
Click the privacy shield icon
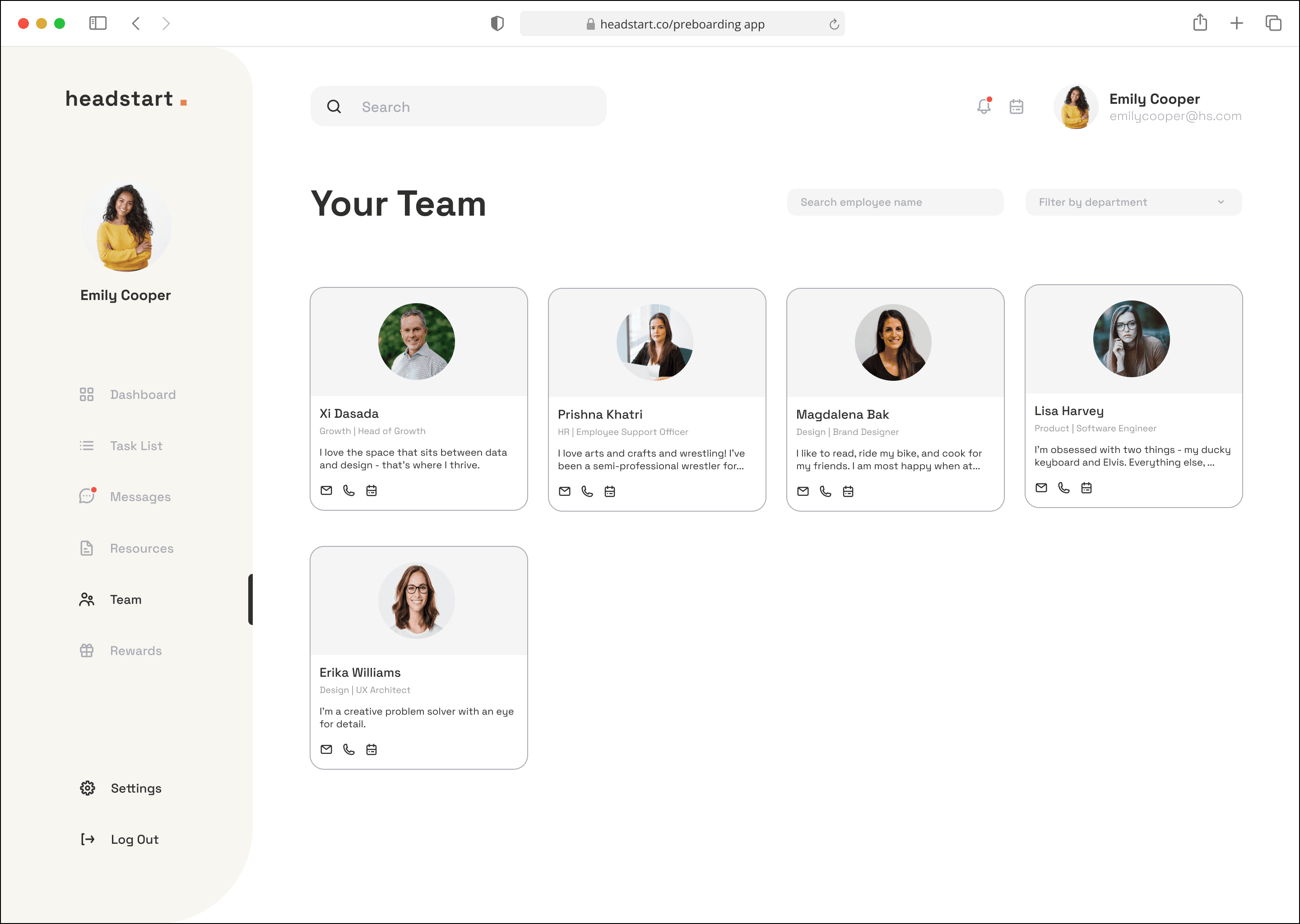click(497, 23)
